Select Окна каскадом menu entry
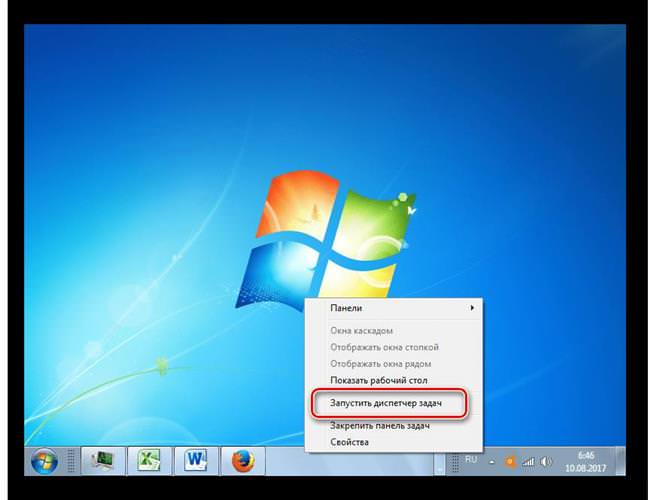 [x=394, y=331]
